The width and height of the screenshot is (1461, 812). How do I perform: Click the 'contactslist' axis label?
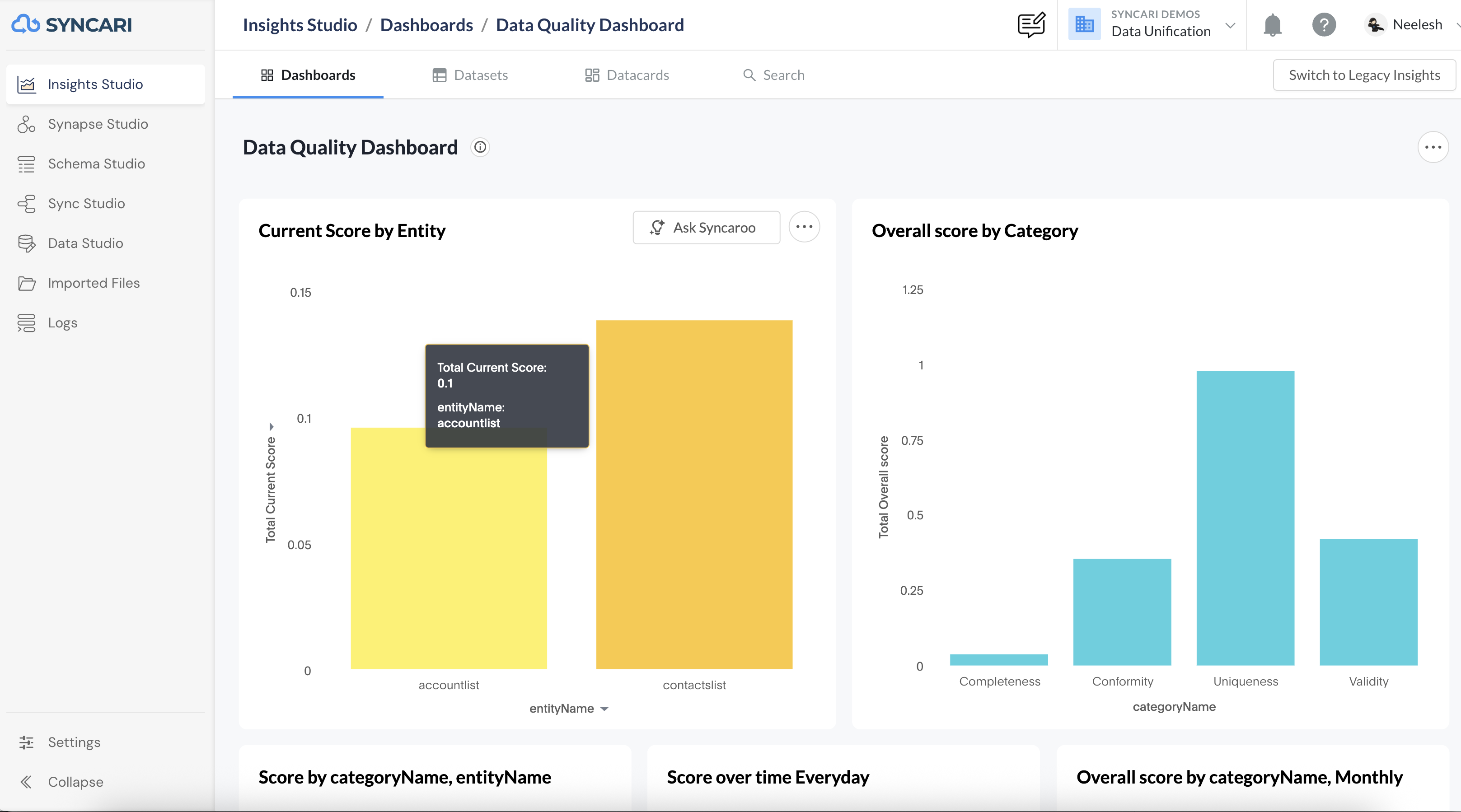pos(694,685)
